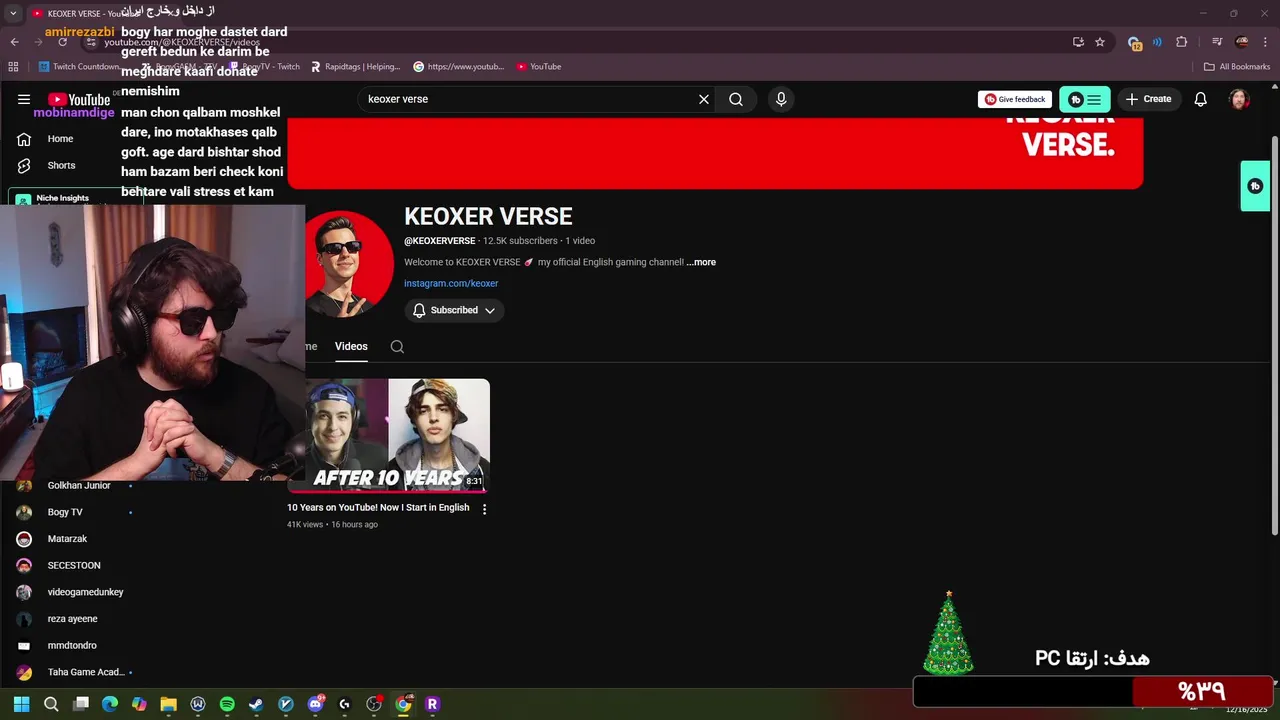
Task: Open the Chrome tab search dropdown
Action: (13, 13)
